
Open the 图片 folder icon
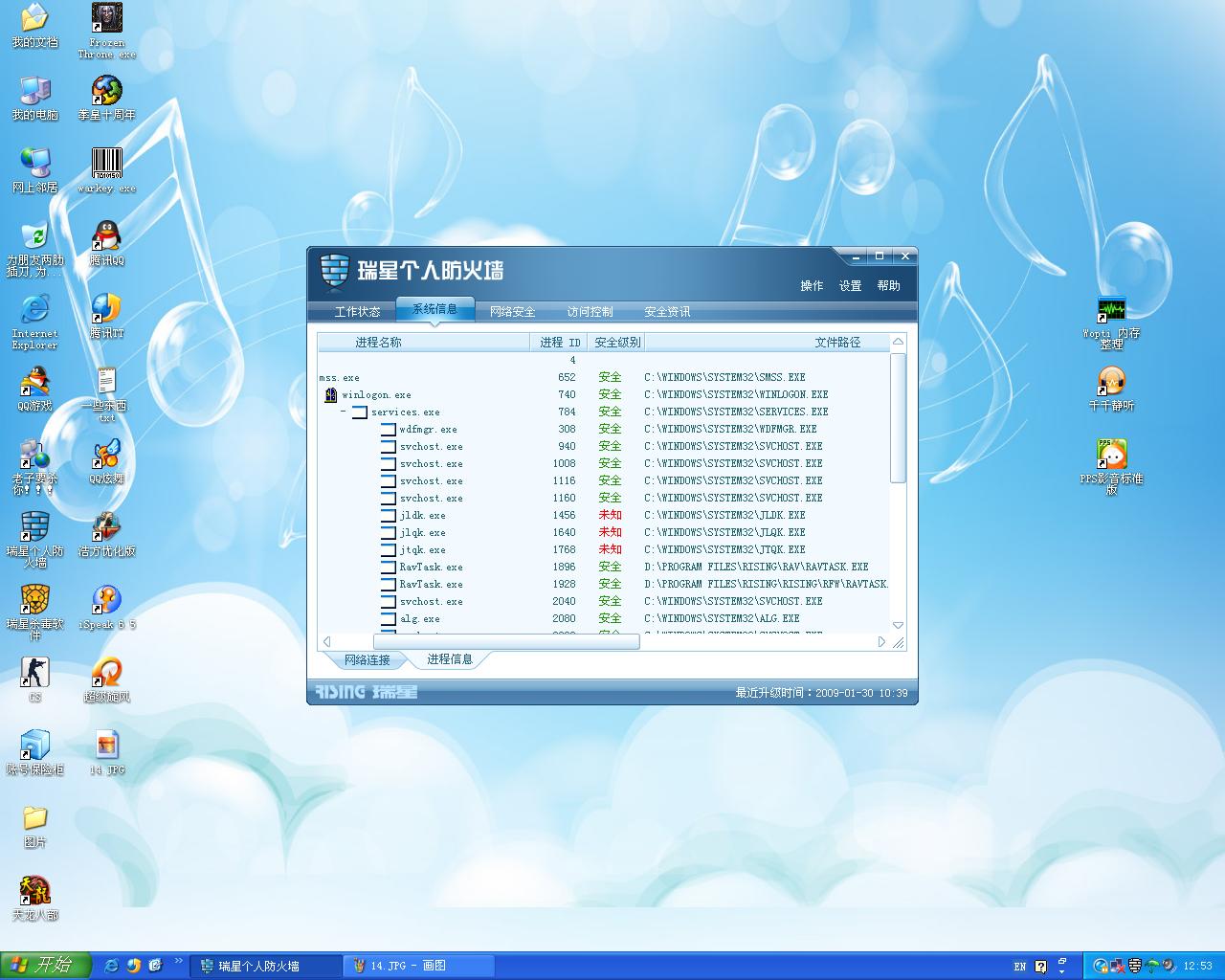click(x=34, y=826)
